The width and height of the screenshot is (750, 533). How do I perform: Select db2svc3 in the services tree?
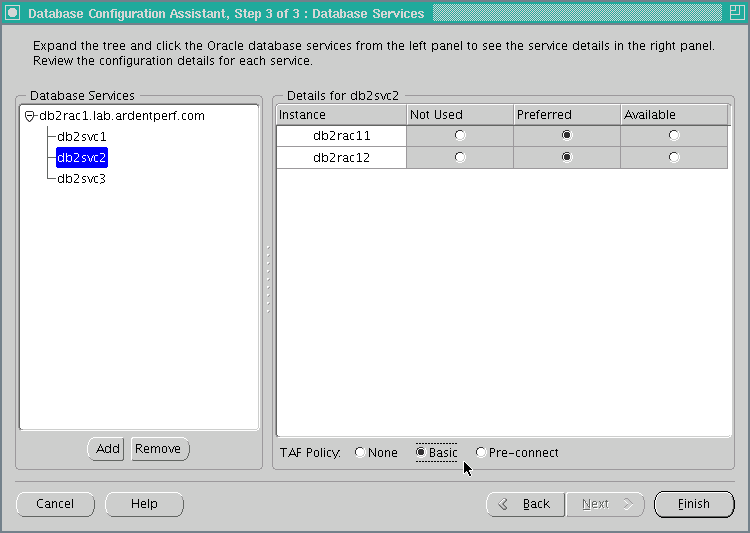coord(81,178)
